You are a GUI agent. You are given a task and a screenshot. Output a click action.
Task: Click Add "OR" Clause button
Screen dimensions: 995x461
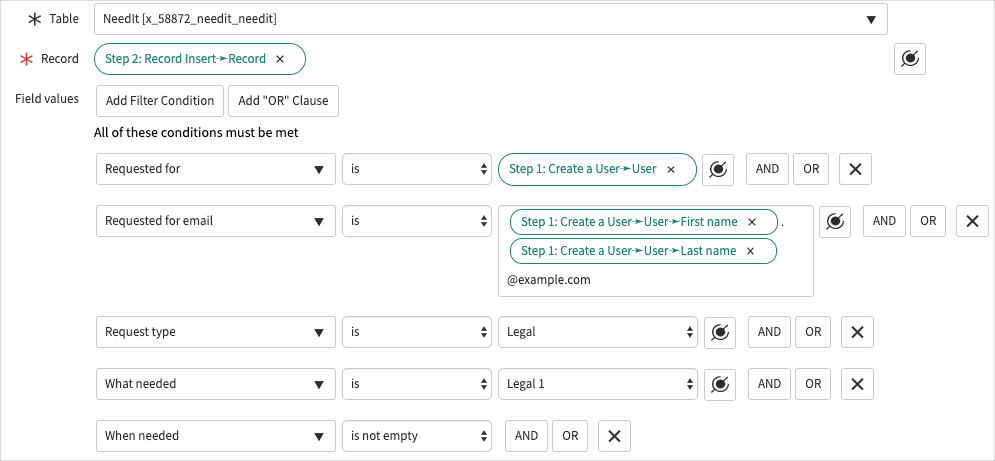(283, 101)
